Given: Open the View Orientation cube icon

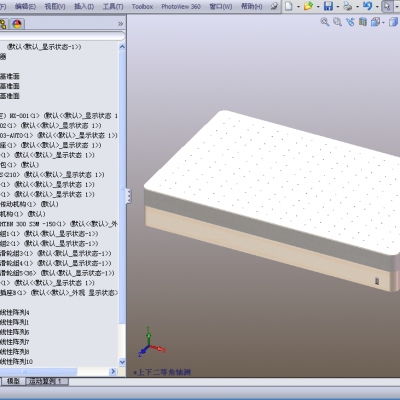Looking at the screenshot, I should coord(376,22).
